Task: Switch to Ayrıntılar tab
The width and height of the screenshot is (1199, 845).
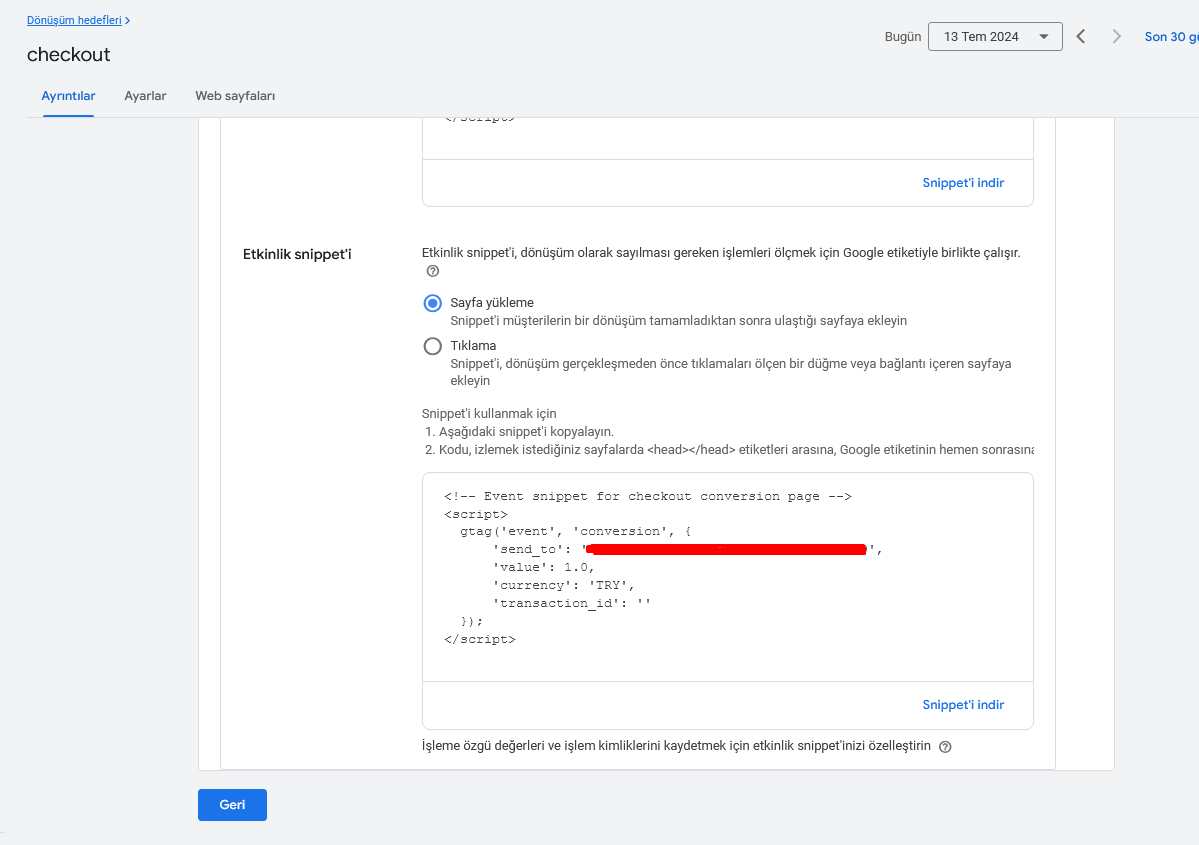Action: (x=68, y=96)
